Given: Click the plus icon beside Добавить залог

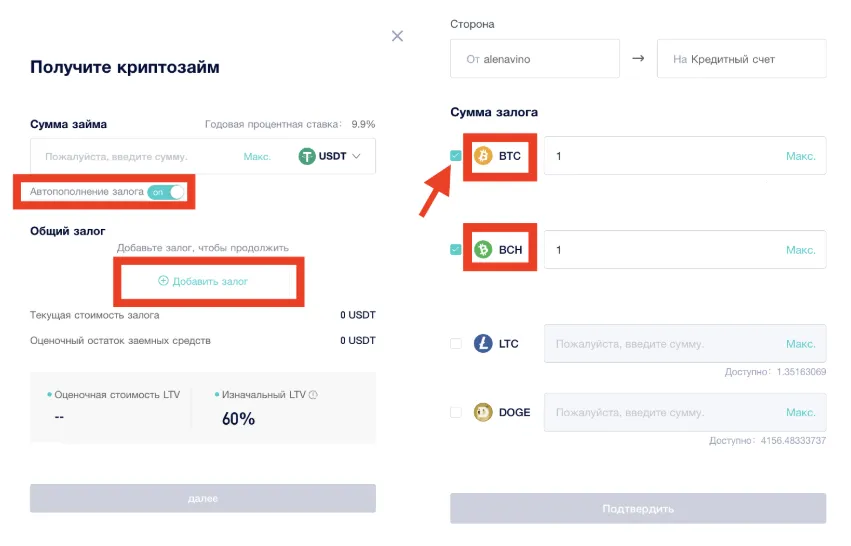Looking at the screenshot, I should point(163,281).
